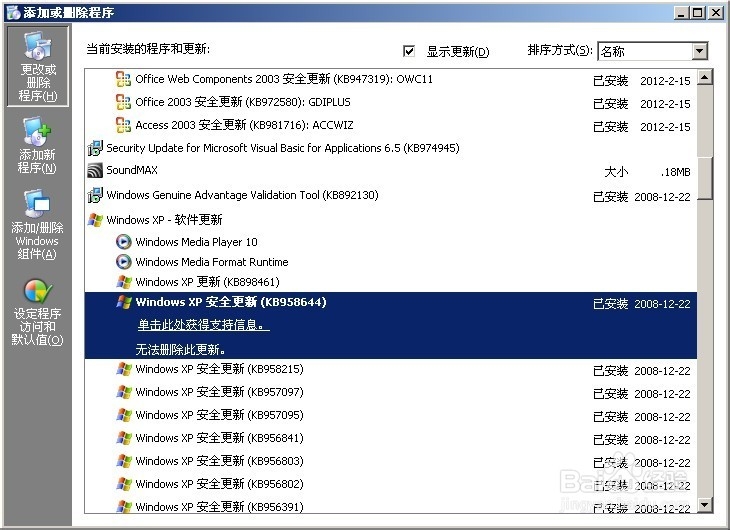The width and height of the screenshot is (730, 530).
Task: Select Windows XP 更新 (KB898461) entry
Action: coord(208,282)
